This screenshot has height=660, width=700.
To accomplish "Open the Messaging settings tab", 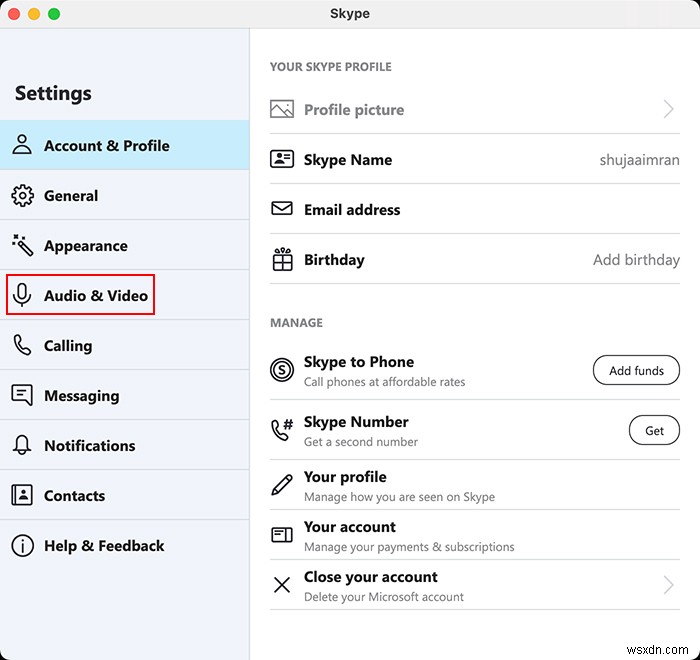I will tap(125, 395).
